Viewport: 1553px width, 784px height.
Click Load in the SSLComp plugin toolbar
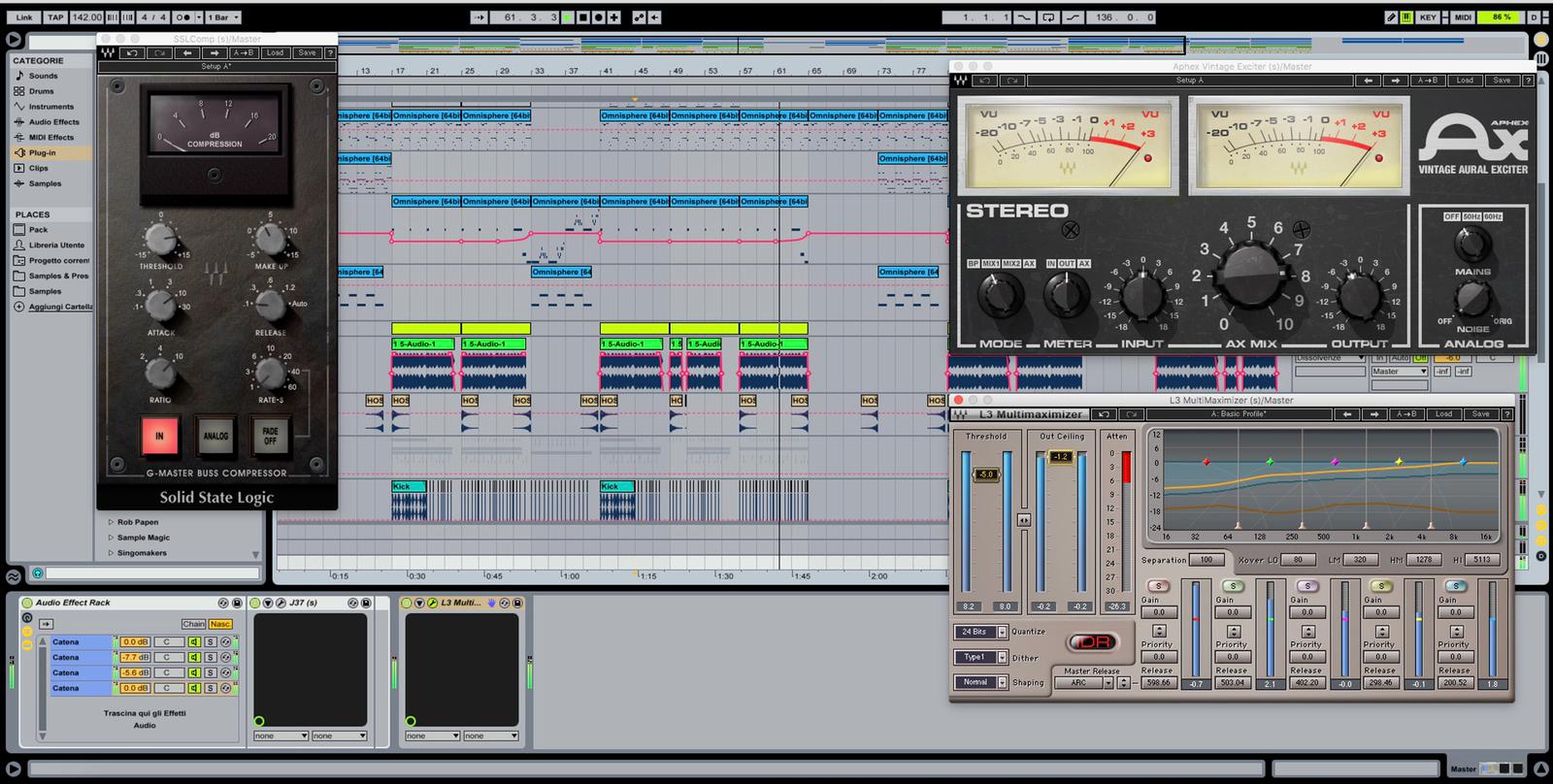pyautogui.click(x=276, y=52)
